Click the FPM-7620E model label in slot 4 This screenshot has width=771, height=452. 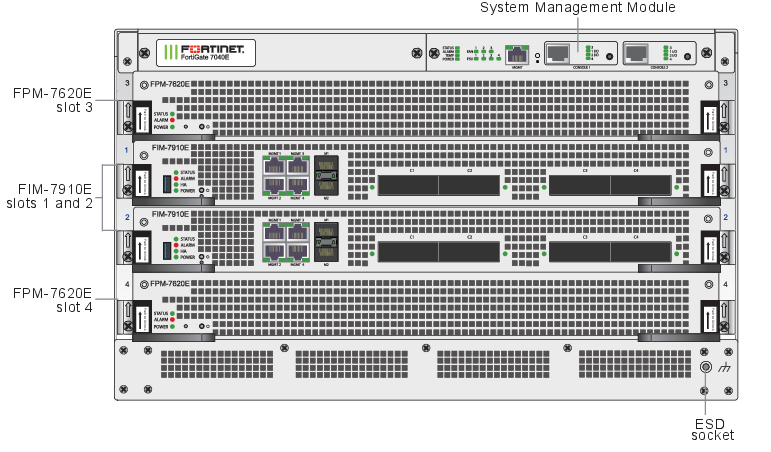click(x=170, y=284)
